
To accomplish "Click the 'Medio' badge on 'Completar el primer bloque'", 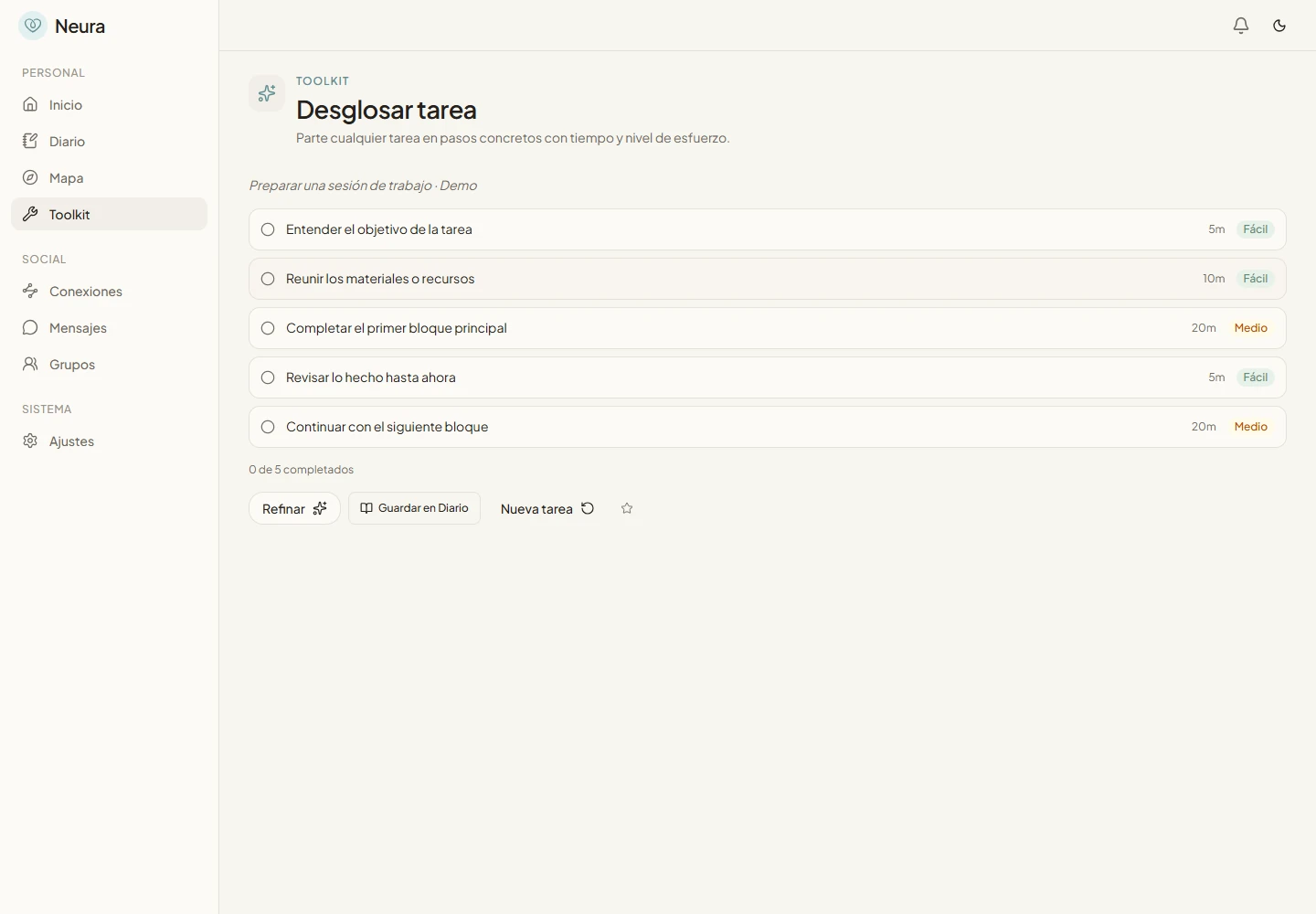I will pyautogui.click(x=1251, y=328).
